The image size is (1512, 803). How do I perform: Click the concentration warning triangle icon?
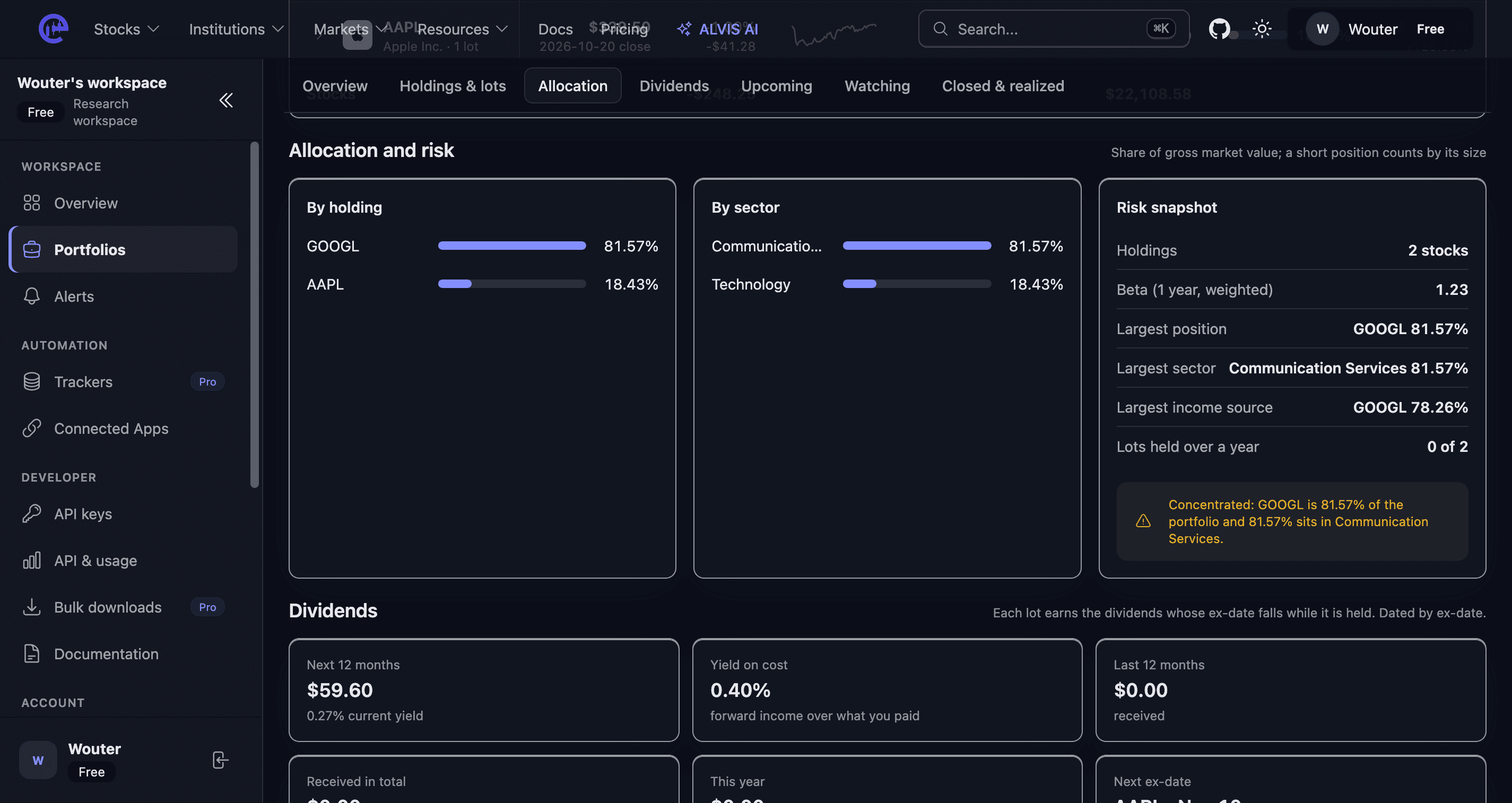click(x=1143, y=521)
